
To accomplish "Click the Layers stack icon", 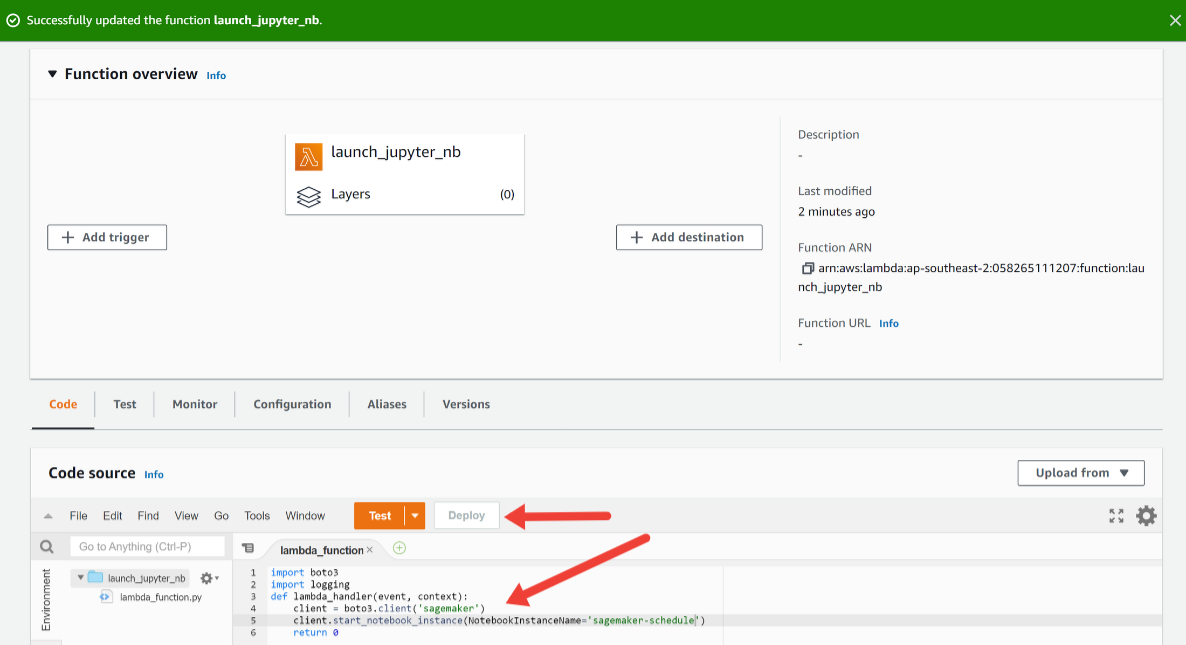I will [309, 195].
